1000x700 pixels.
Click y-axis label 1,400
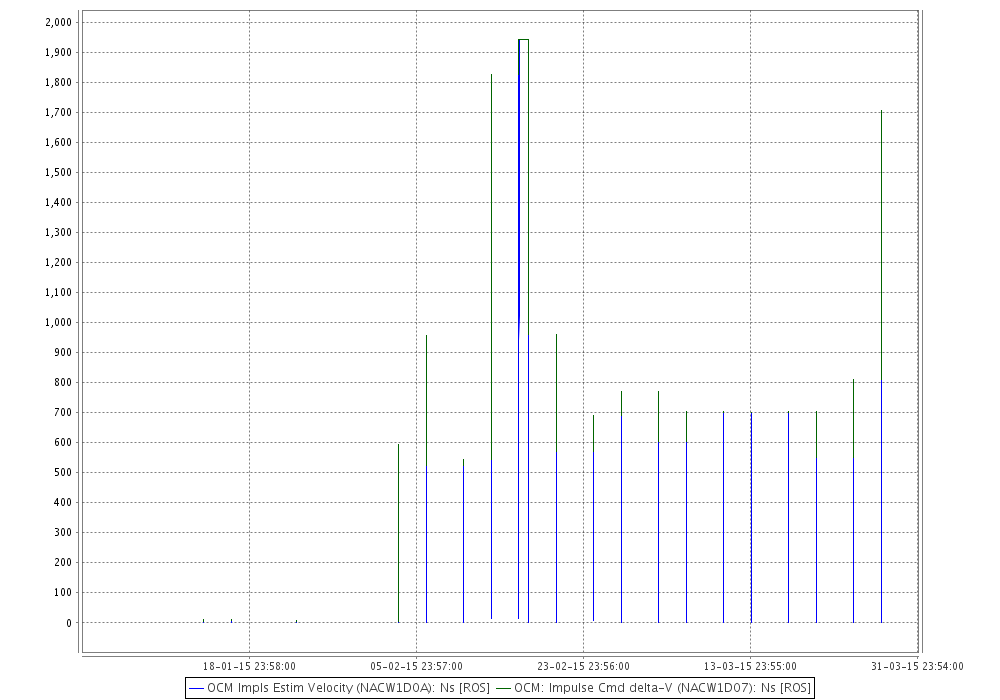pos(58,202)
